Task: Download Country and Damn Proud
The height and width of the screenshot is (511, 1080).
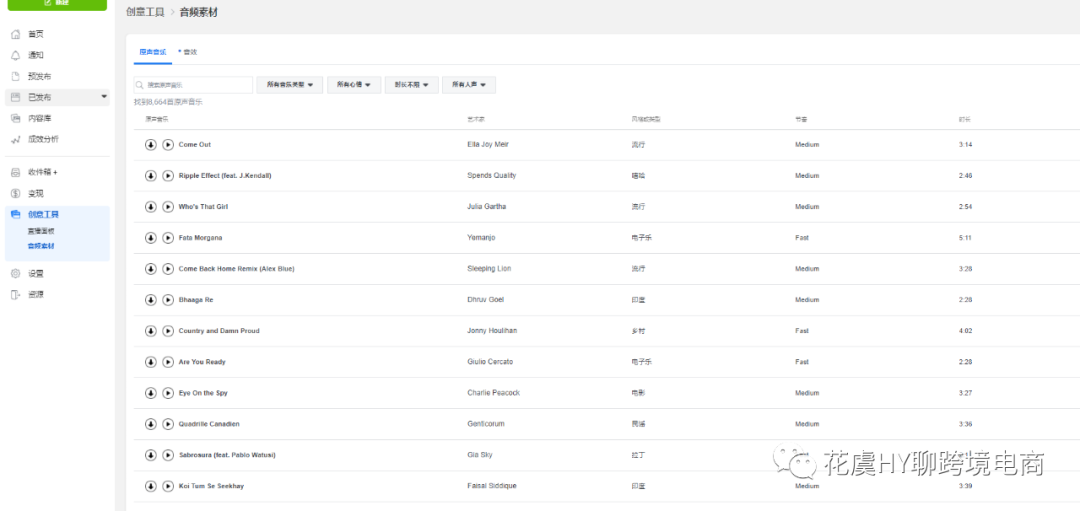Action: pyautogui.click(x=151, y=331)
